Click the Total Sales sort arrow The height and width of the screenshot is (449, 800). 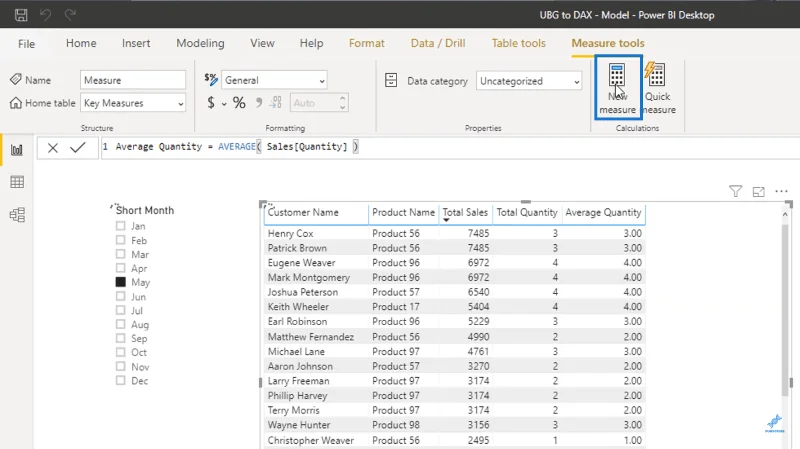coord(446,220)
